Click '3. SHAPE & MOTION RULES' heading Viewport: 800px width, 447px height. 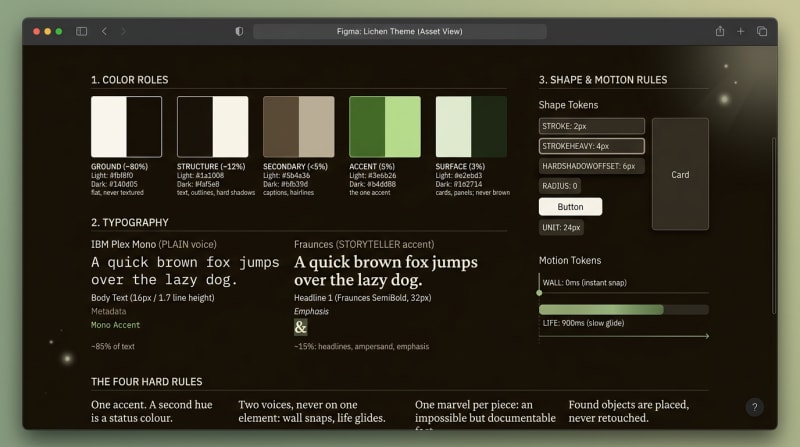tap(603, 80)
